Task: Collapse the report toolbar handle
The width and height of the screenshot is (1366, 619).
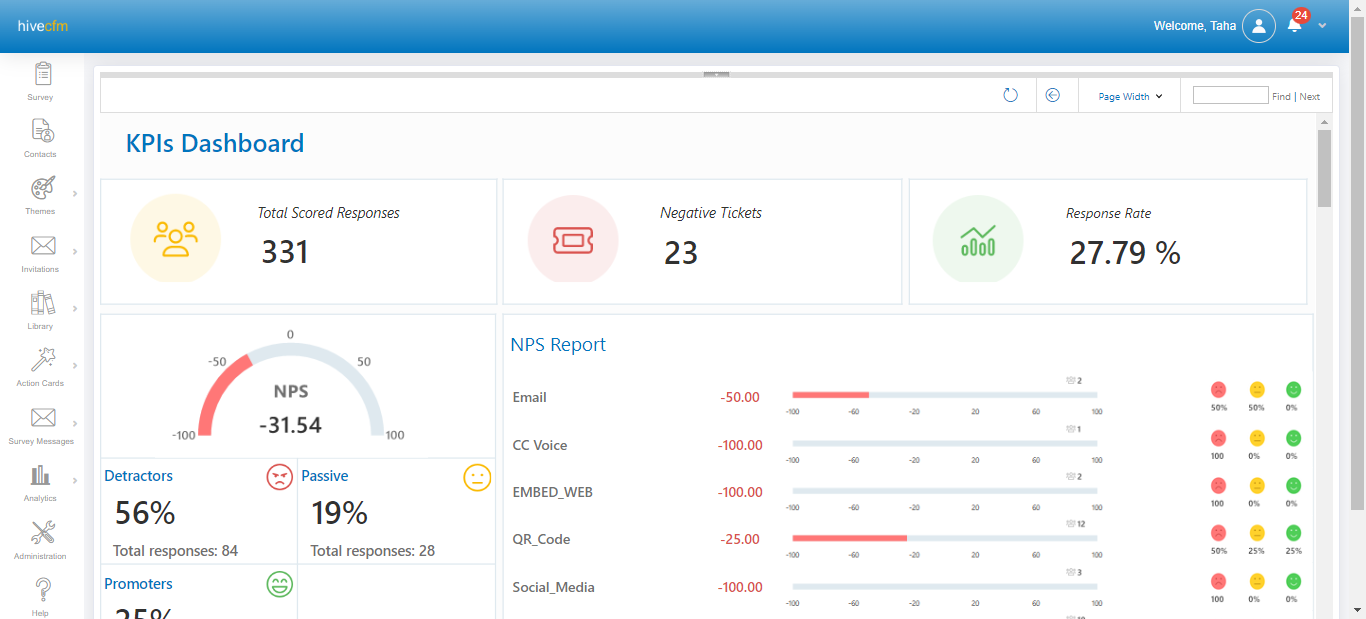Action: [x=716, y=74]
